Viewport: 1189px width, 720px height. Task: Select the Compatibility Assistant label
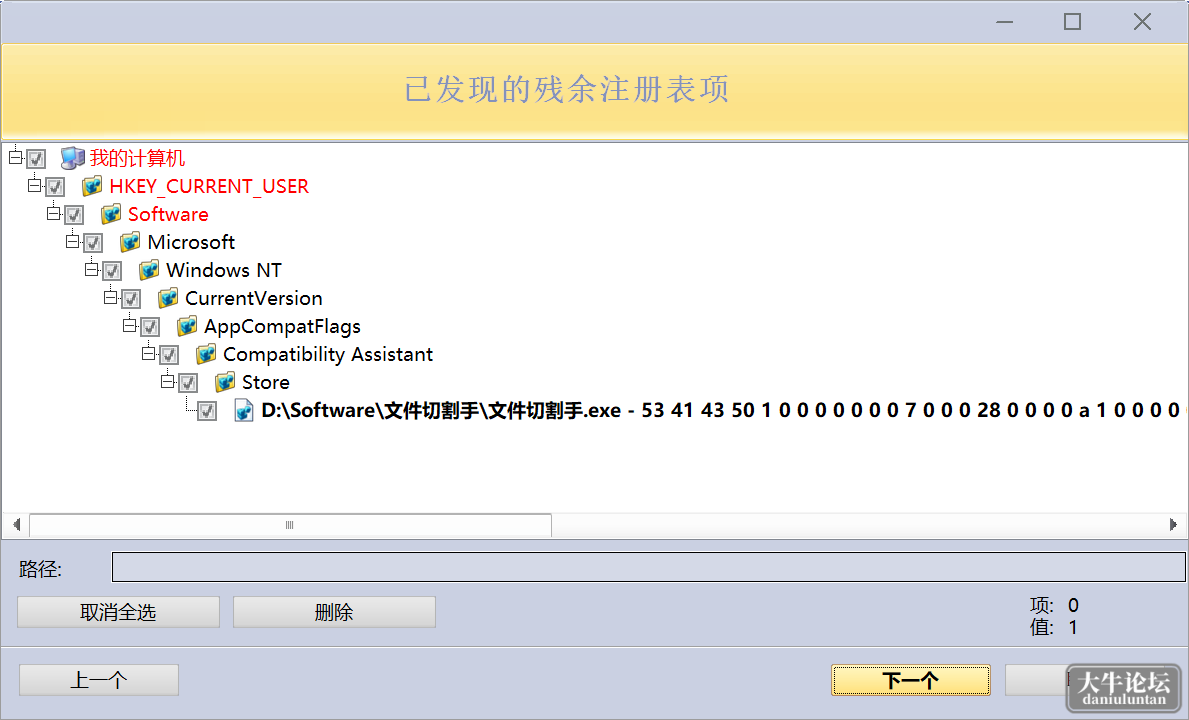(328, 355)
